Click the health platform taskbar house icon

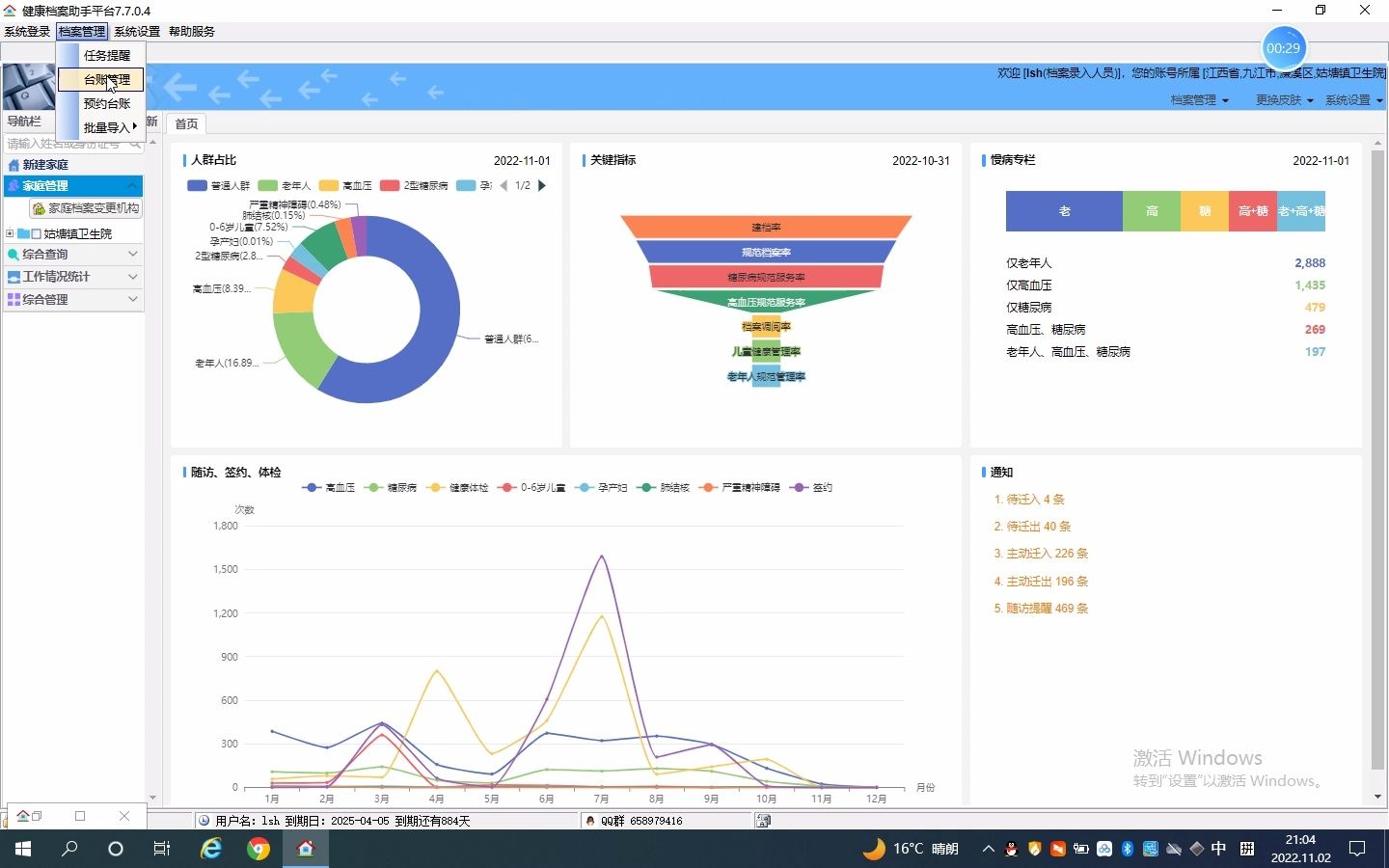point(306,849)
